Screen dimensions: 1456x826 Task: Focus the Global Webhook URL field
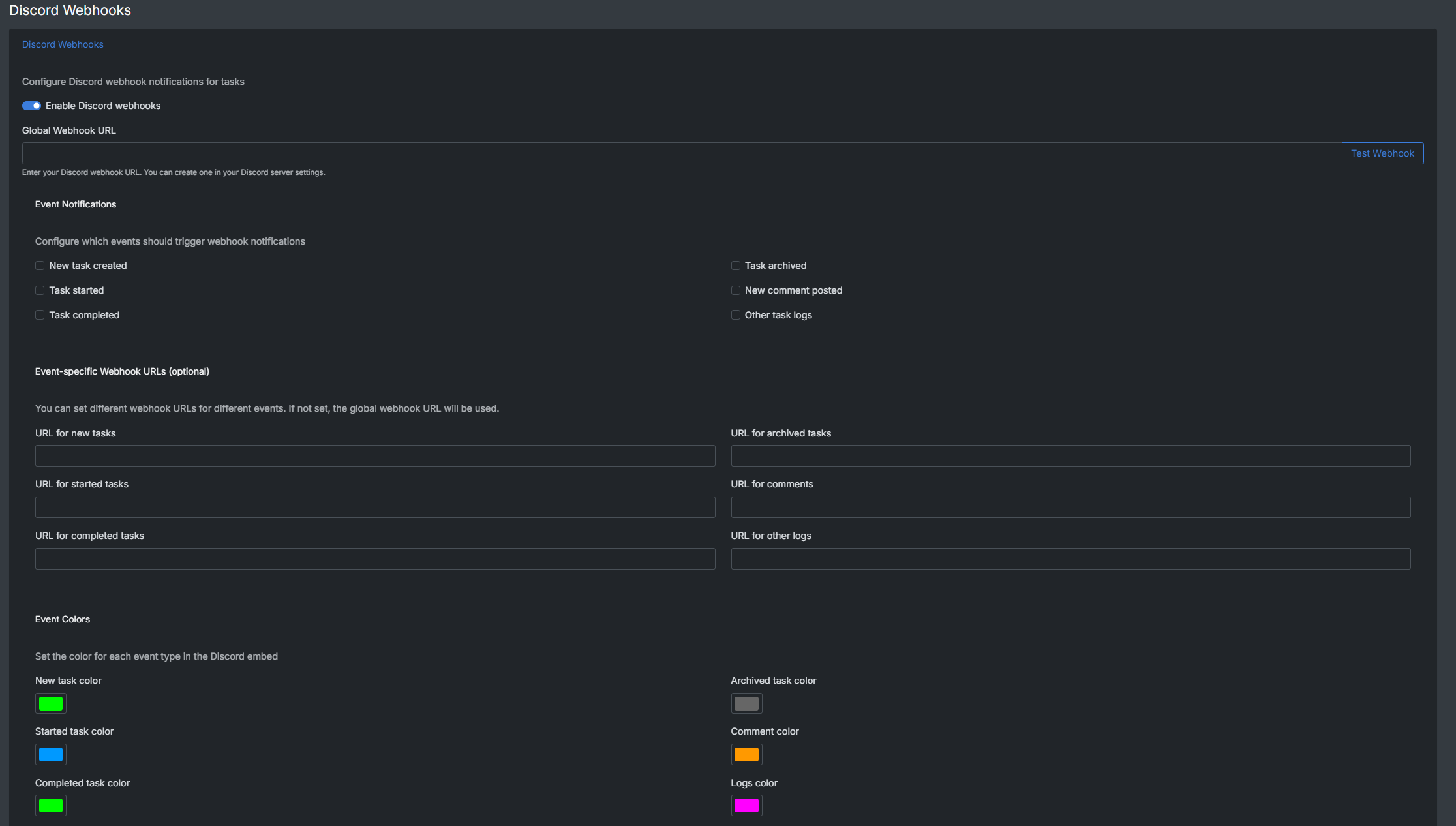click(x=682, y=153)
